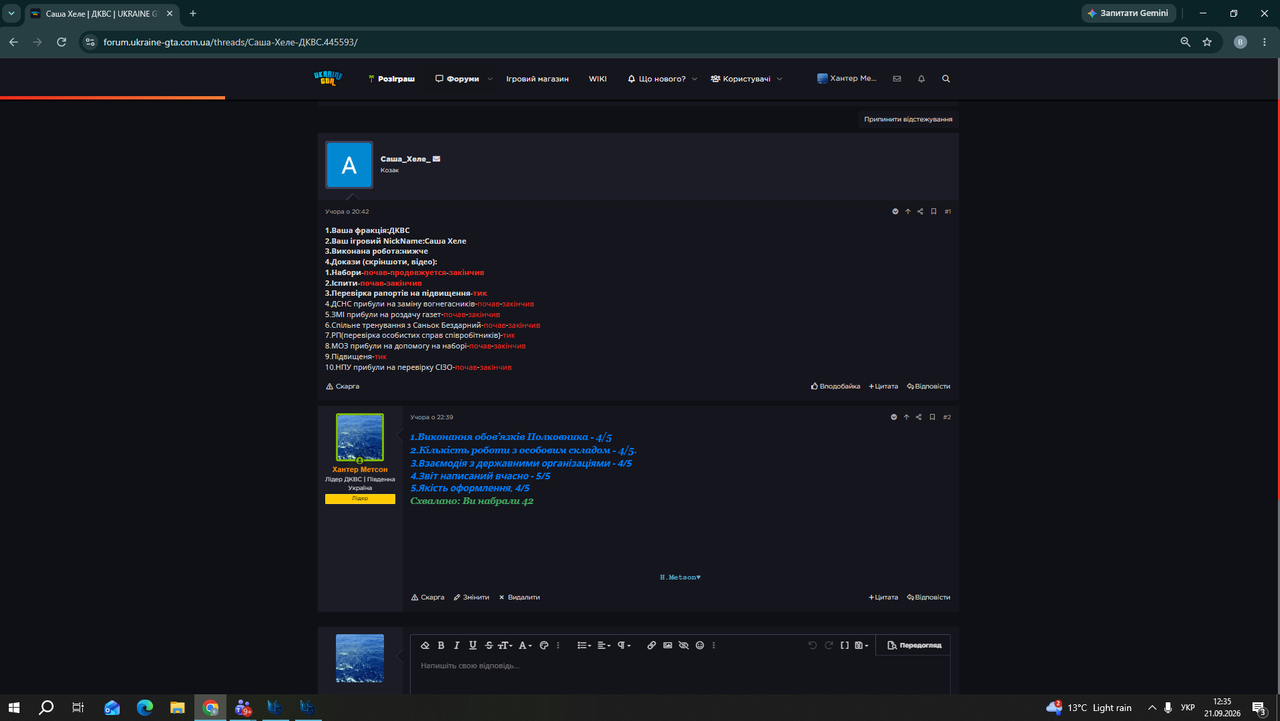Click the share icon on post #2
The height and width of the screenshot is (721, 1280).
pos(920,417)
